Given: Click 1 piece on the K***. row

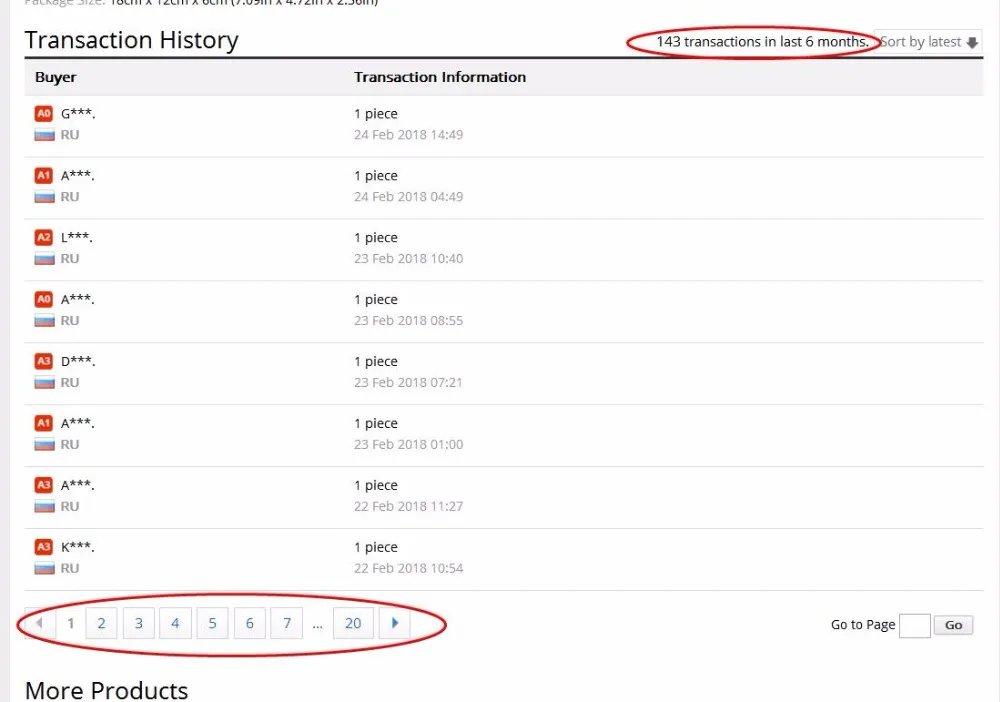Looking at the screenshot, I should (376, 546).
